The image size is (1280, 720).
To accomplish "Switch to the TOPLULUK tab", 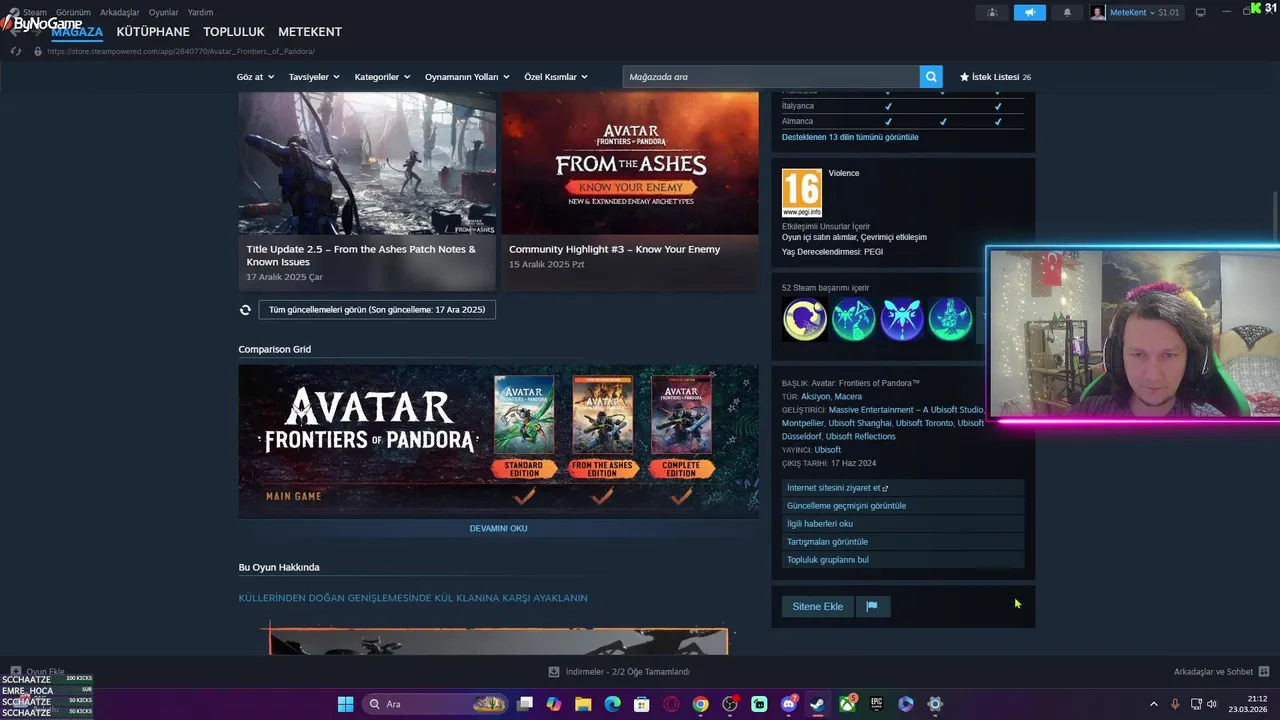I will click(234, 32).
